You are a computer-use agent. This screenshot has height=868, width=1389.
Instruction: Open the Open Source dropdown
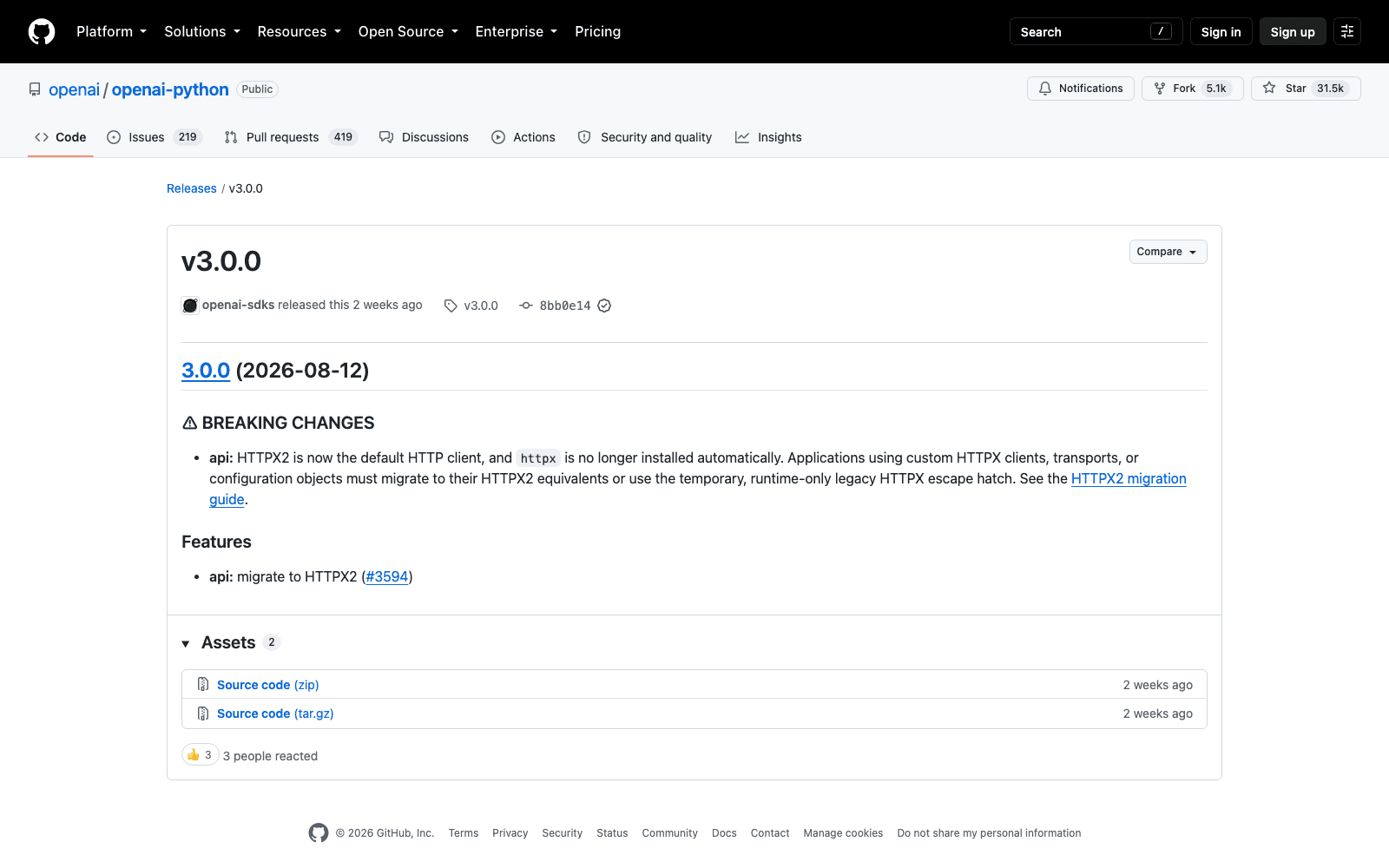tap(408, 31)
